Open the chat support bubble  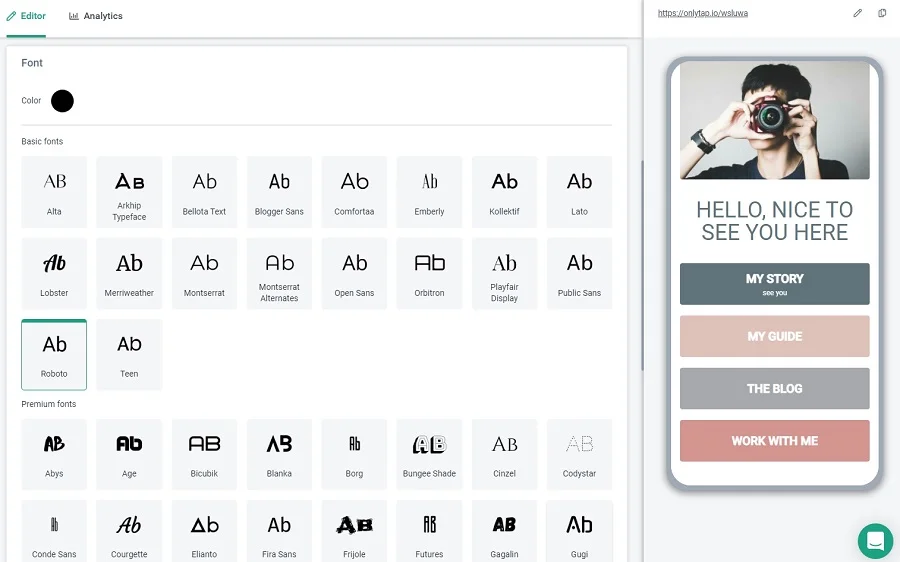point(875,541)
